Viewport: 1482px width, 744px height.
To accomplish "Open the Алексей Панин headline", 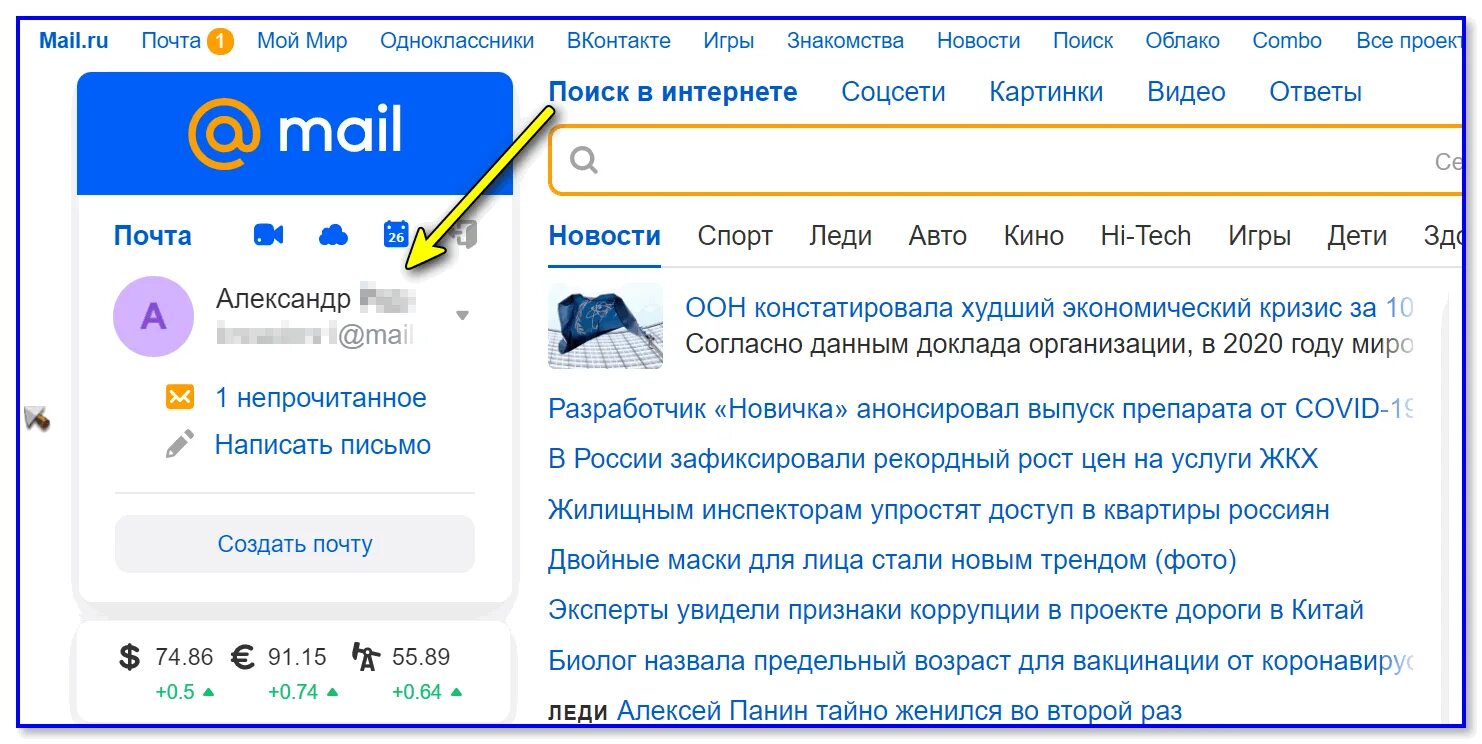I will coord(900,711).
